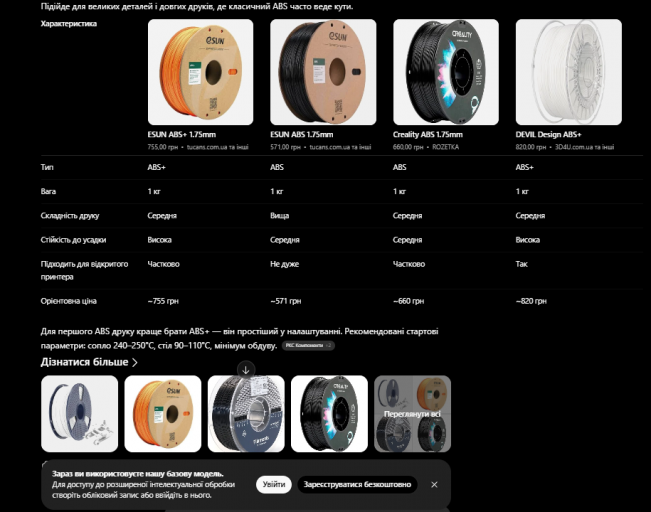Open the white filament spool with parts thumbnail
651x512 pixels.
click(79, 414)
